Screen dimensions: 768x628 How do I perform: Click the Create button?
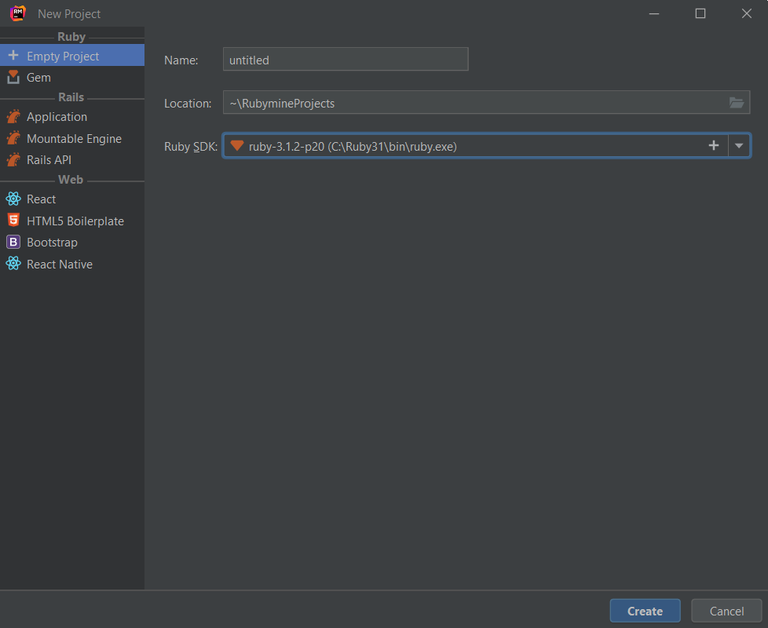[x=645, y=611]
